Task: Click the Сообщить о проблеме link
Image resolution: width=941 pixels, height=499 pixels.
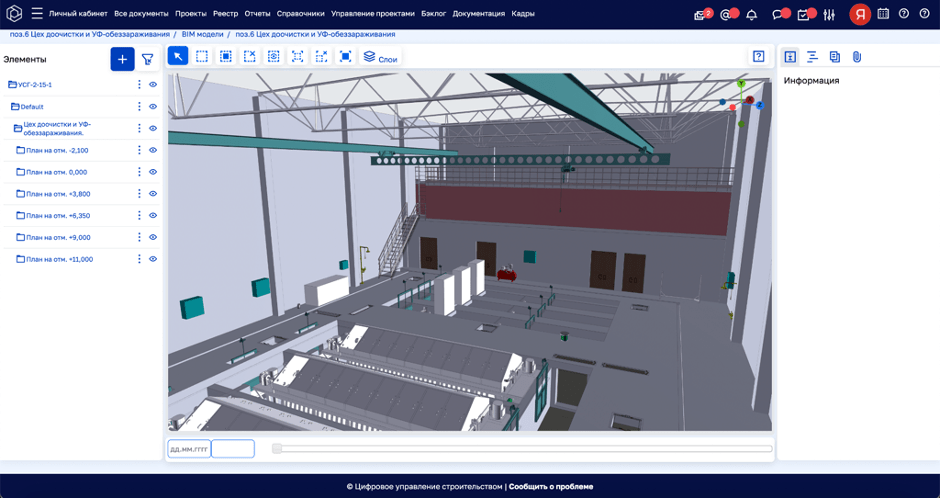Action: (550, 487)
